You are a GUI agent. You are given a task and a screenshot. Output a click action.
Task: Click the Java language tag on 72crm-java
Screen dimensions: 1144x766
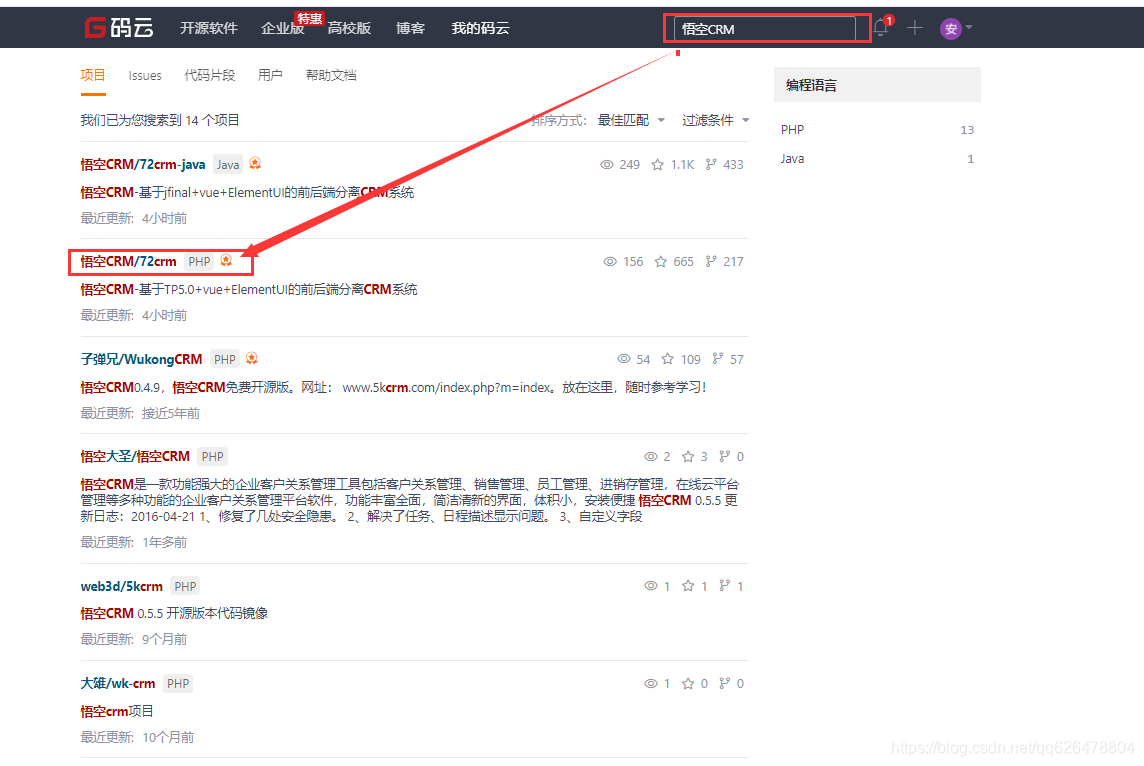228,165
